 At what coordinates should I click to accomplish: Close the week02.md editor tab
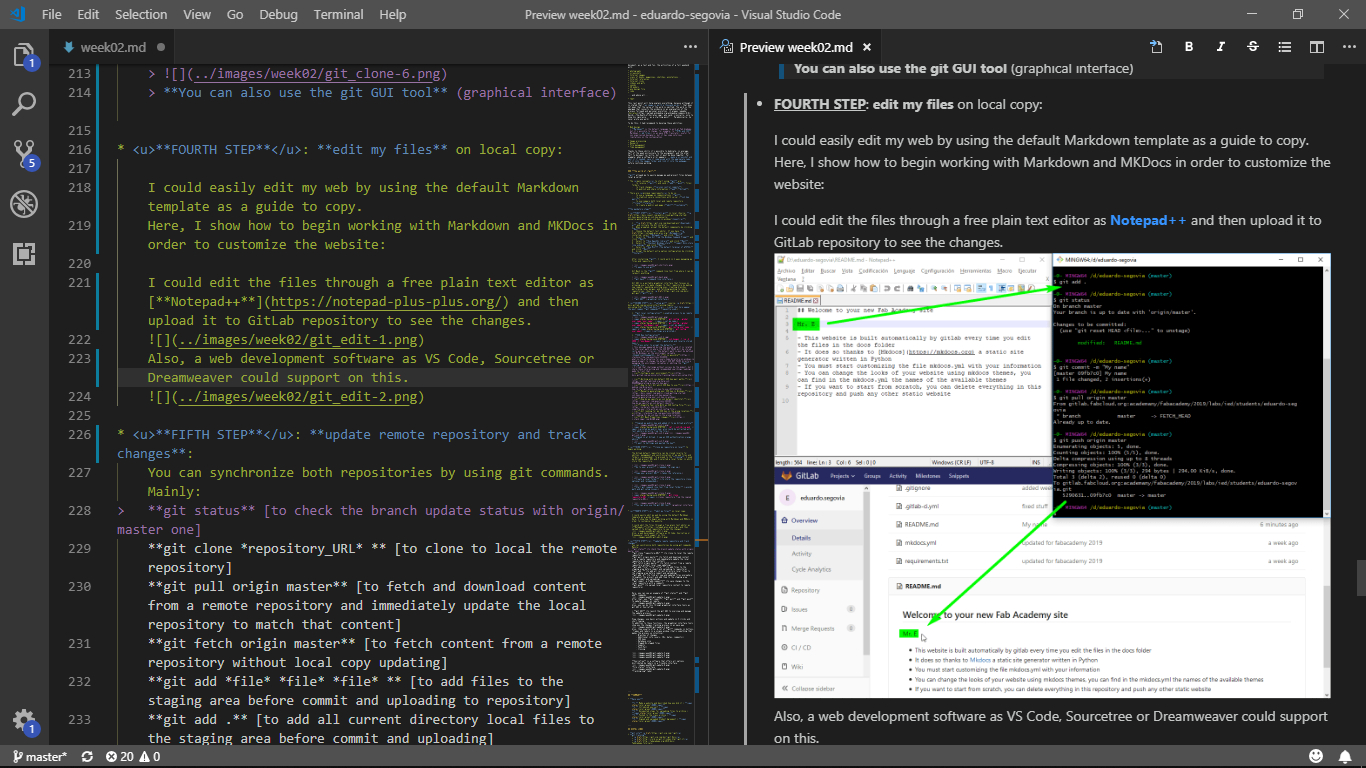(x=163, y=47)
